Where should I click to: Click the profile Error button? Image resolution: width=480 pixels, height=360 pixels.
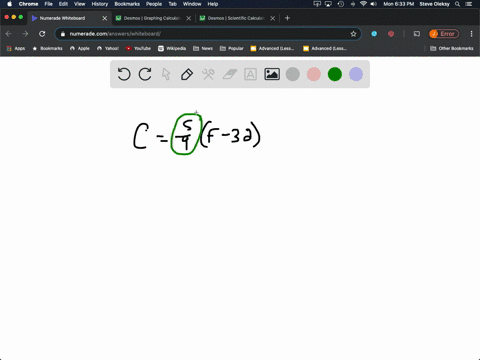coord(444,34)
